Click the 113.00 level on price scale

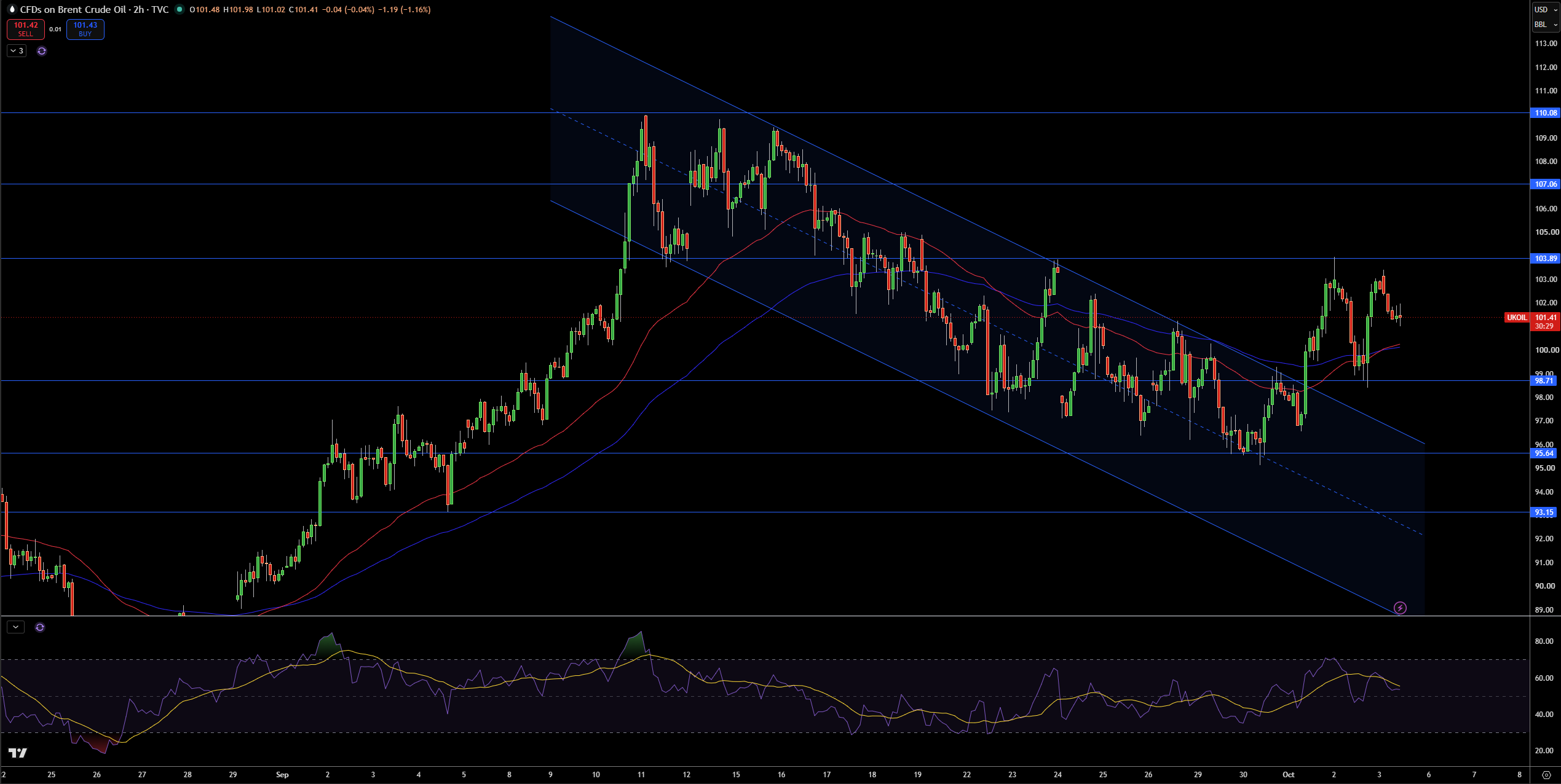pyautogui.click(x=1546, y=44)
